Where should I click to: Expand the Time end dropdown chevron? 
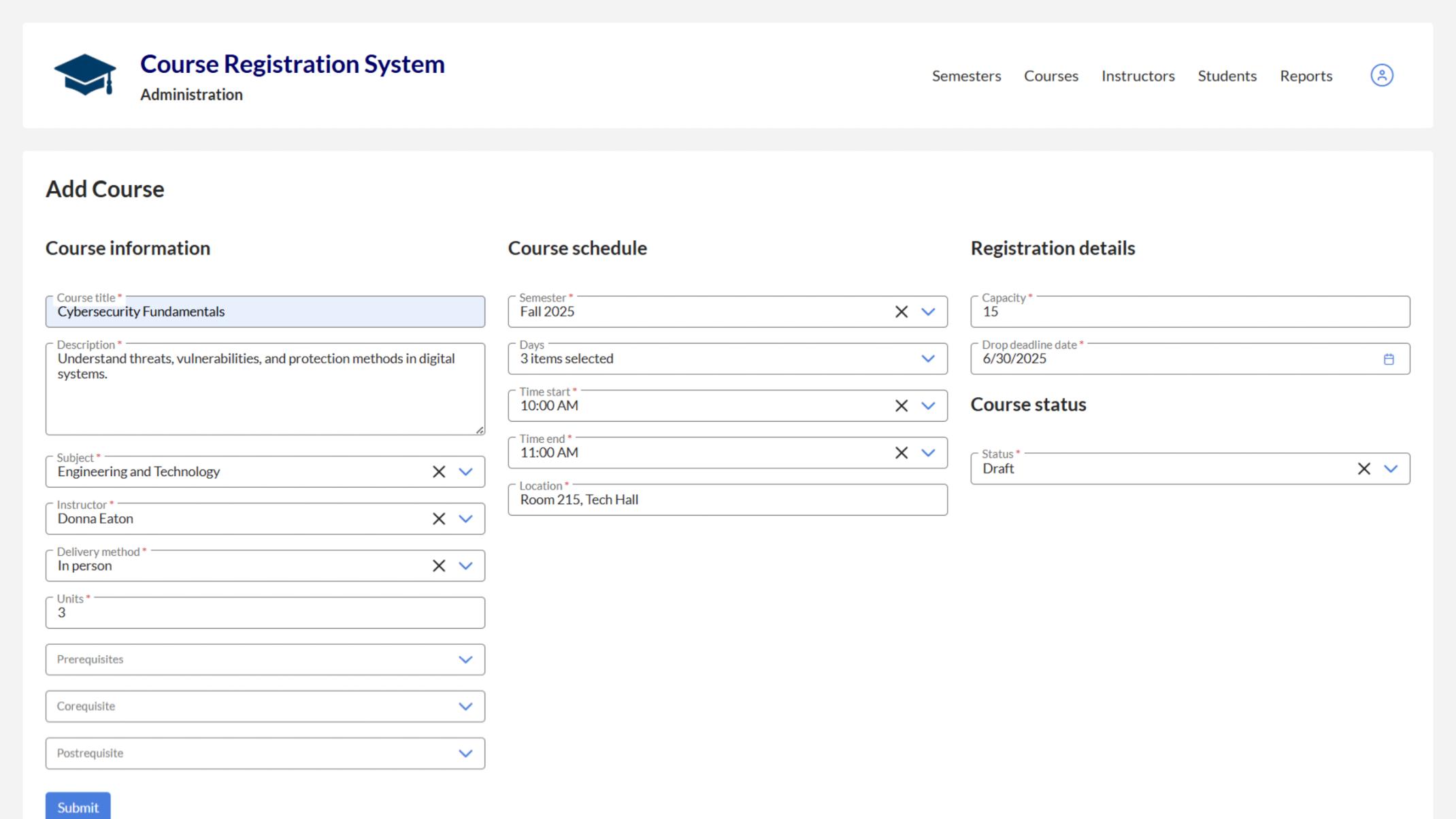[x=928, y=452]
